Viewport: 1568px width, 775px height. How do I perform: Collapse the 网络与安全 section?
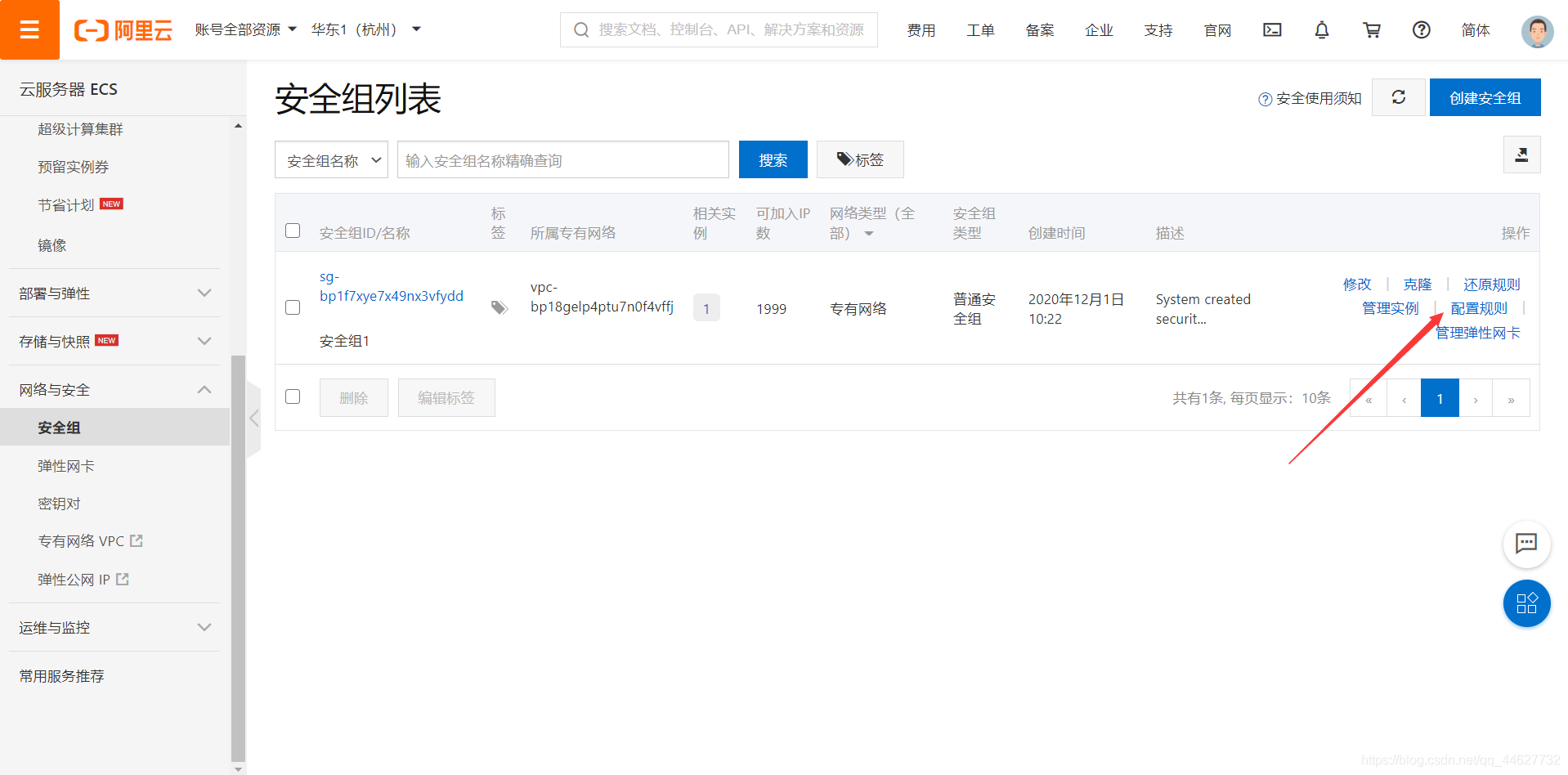[114, 390]
